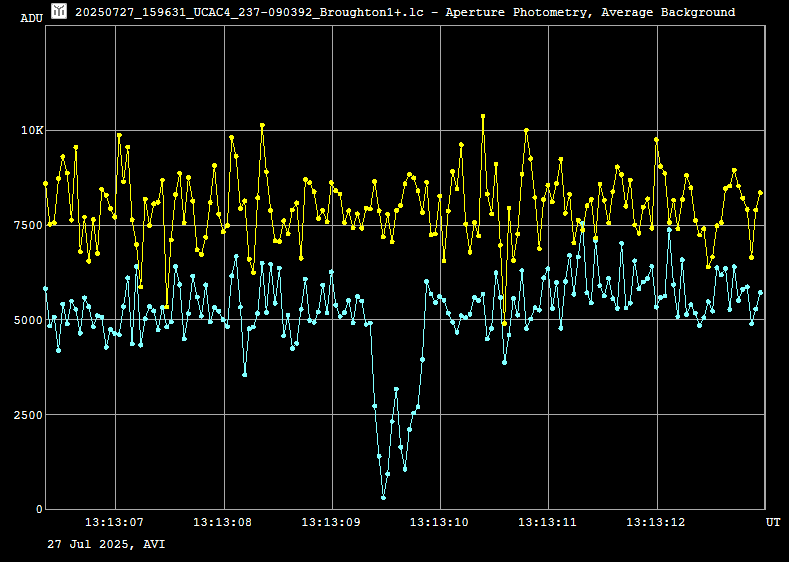Select the 13:13:10 time tick label
Screen dimensions: 789x562
[x=439, y=522]
